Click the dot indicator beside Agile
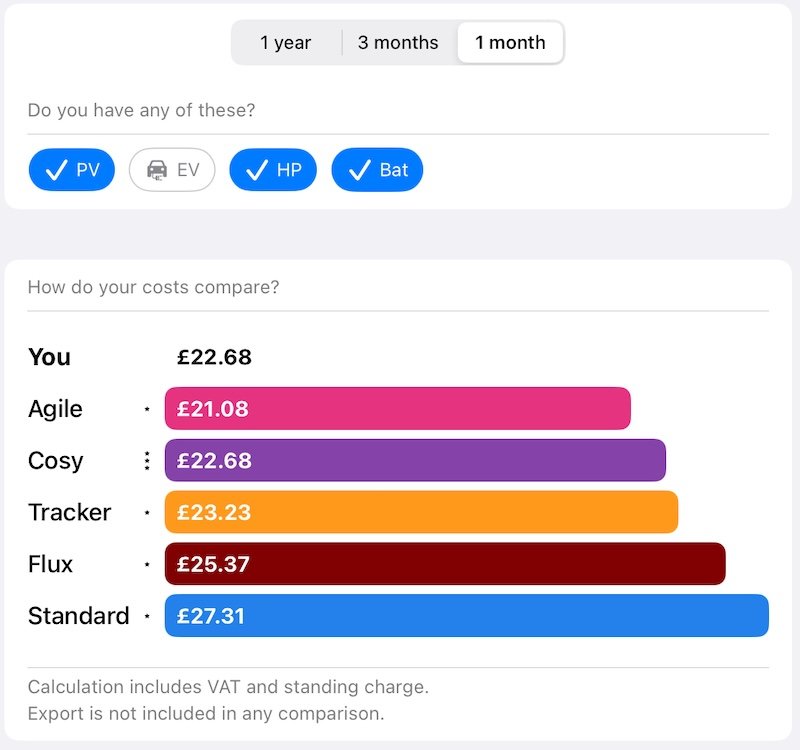800x750 pixels. tap(147, 409)
